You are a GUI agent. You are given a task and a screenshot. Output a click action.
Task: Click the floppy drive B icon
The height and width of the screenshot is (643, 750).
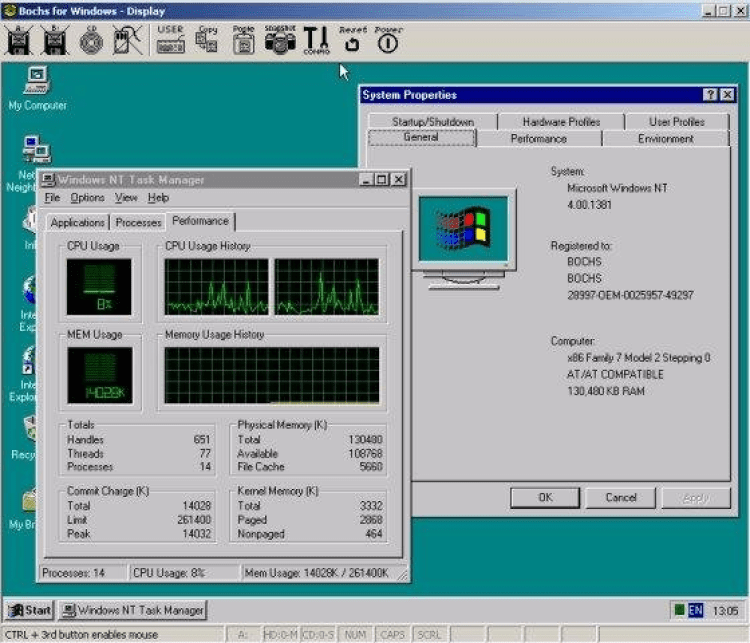[x=55, y=41]
